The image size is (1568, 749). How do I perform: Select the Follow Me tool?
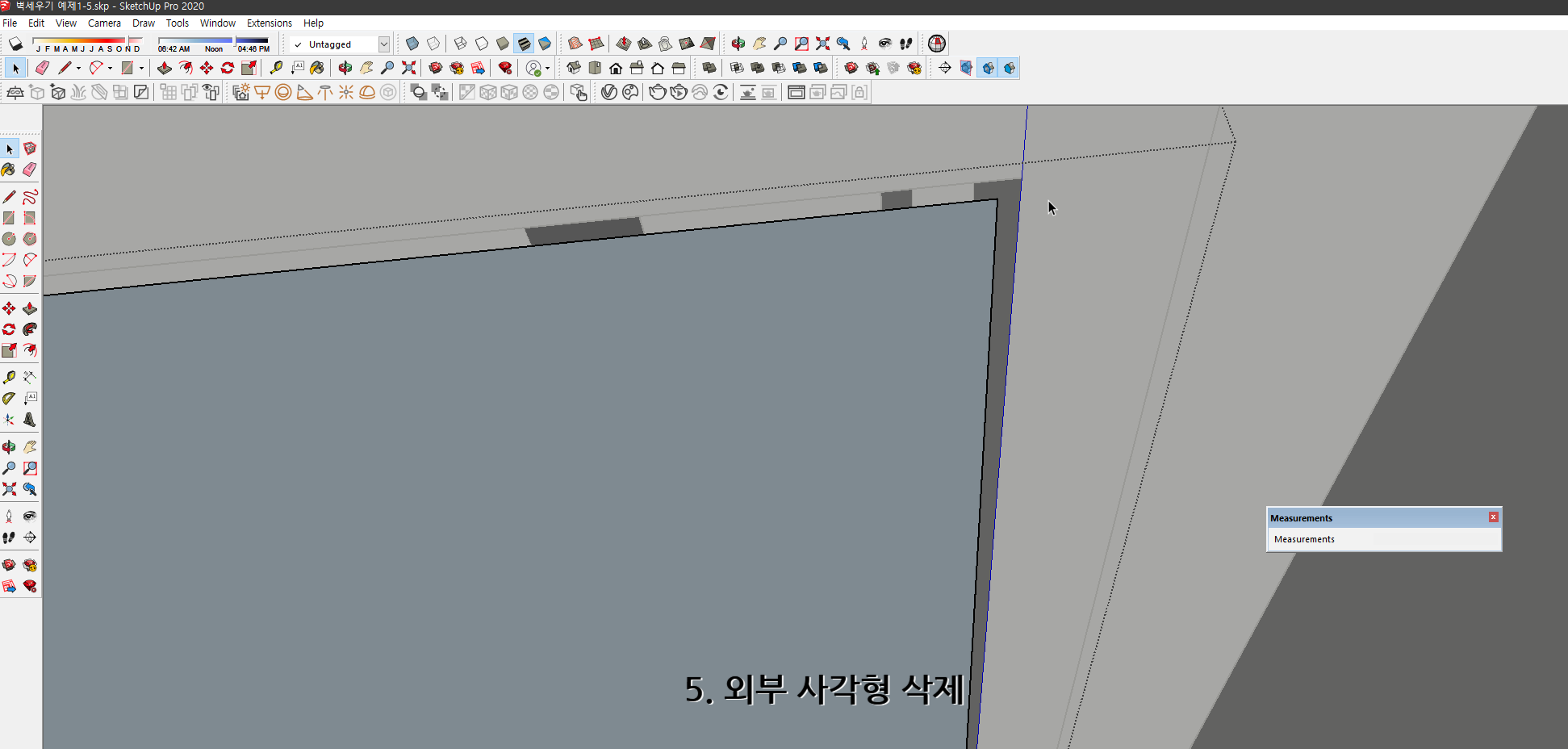point(30,329)
